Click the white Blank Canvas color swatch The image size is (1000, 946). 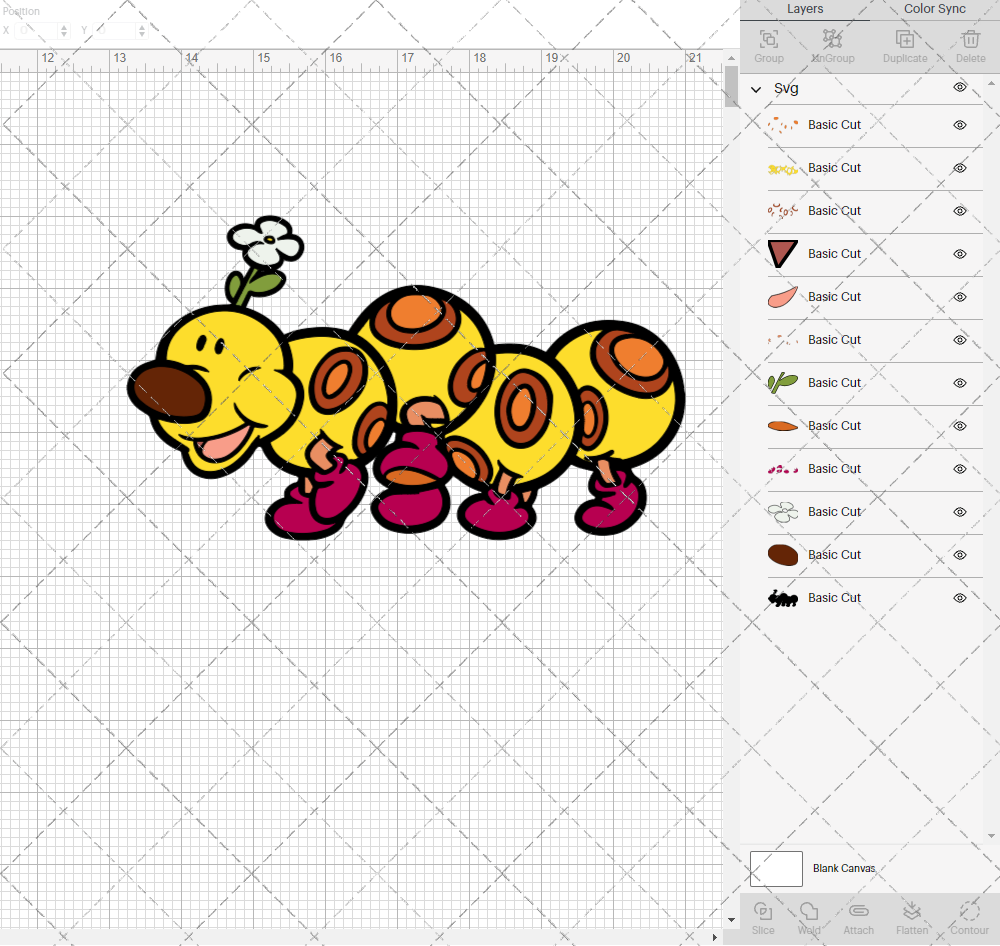(x=776, y=868)
